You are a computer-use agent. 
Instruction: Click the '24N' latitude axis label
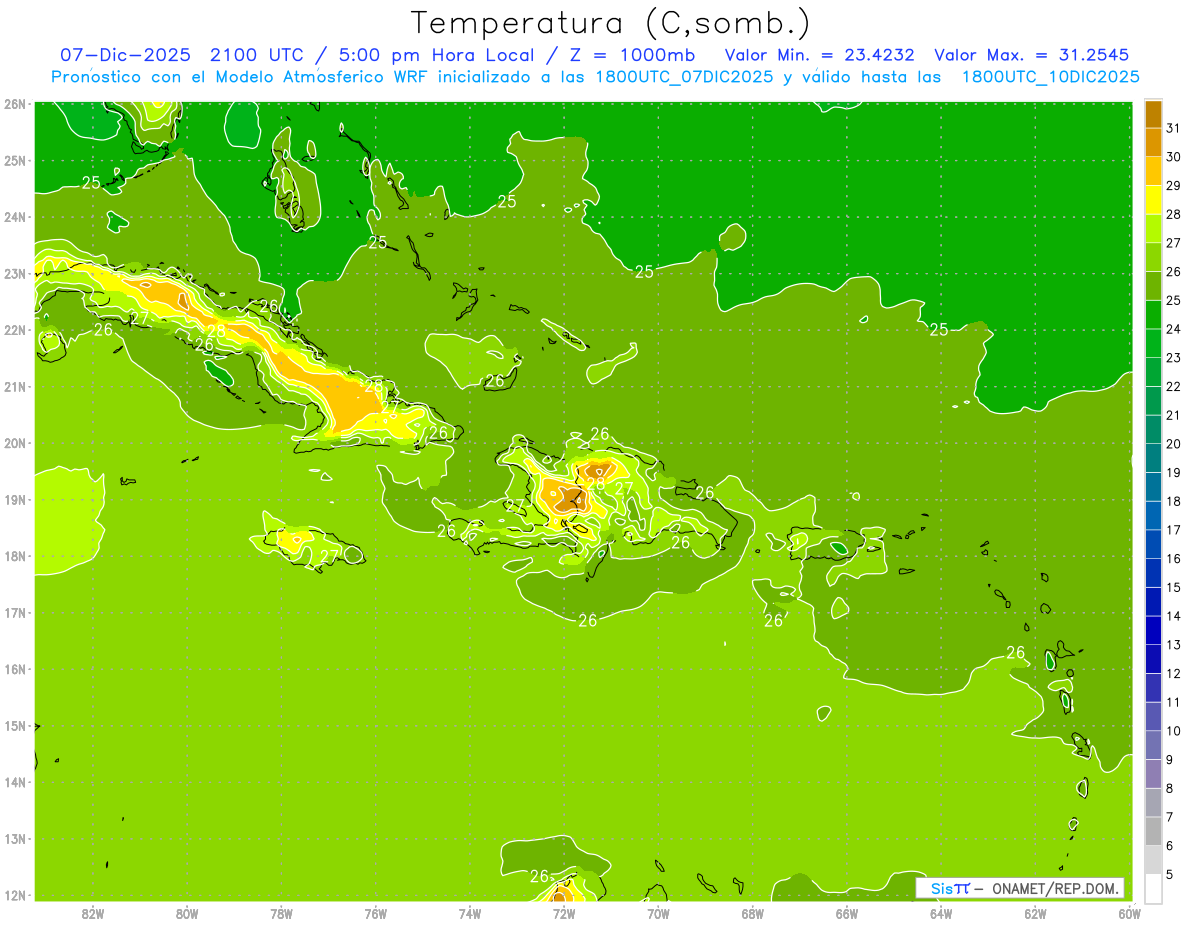pyautogui.click(x=15, y=217)
